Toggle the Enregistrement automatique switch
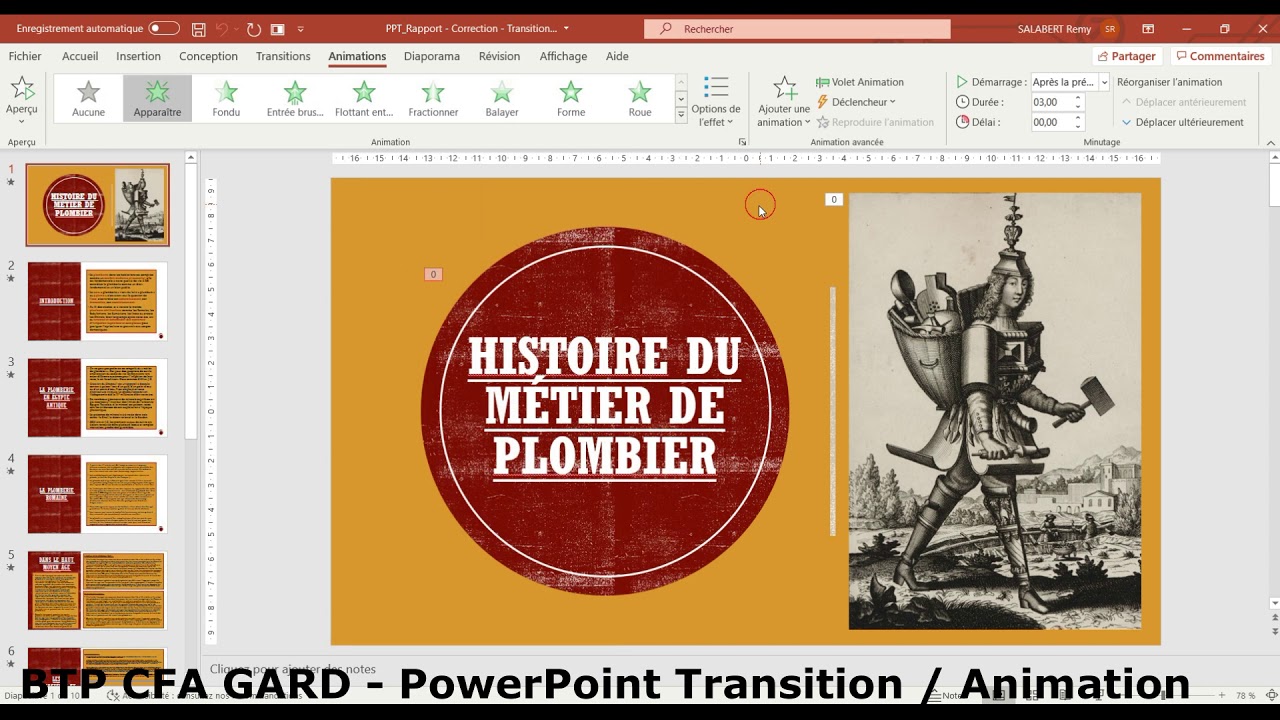 (164, 29)
